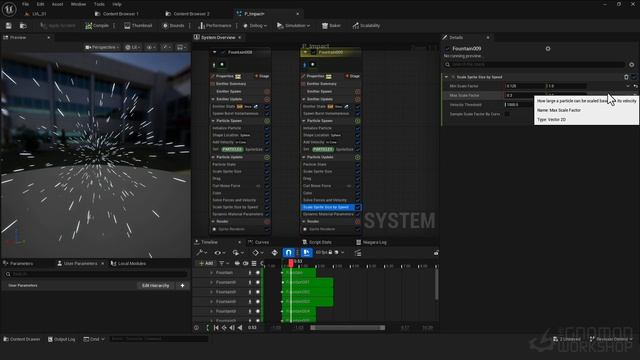
Task: Toggle Dynamic Material Parameters checkbox in selected emitter
Action: click(358, 214)
